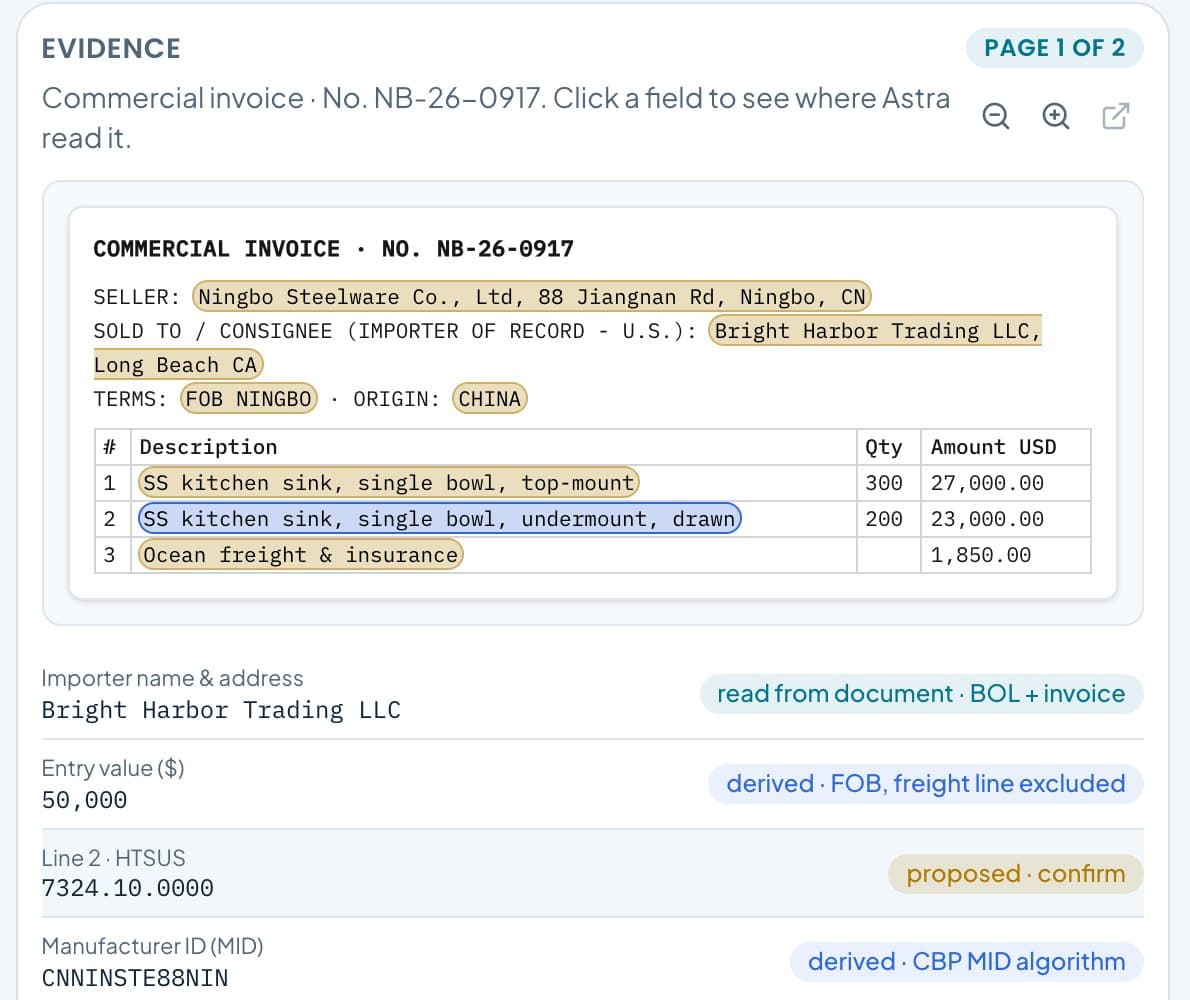This screenshot has height=1000, width=1190.
Task: Click the 'Line 2 · HTSUS' label
Action: coord(113,858)
